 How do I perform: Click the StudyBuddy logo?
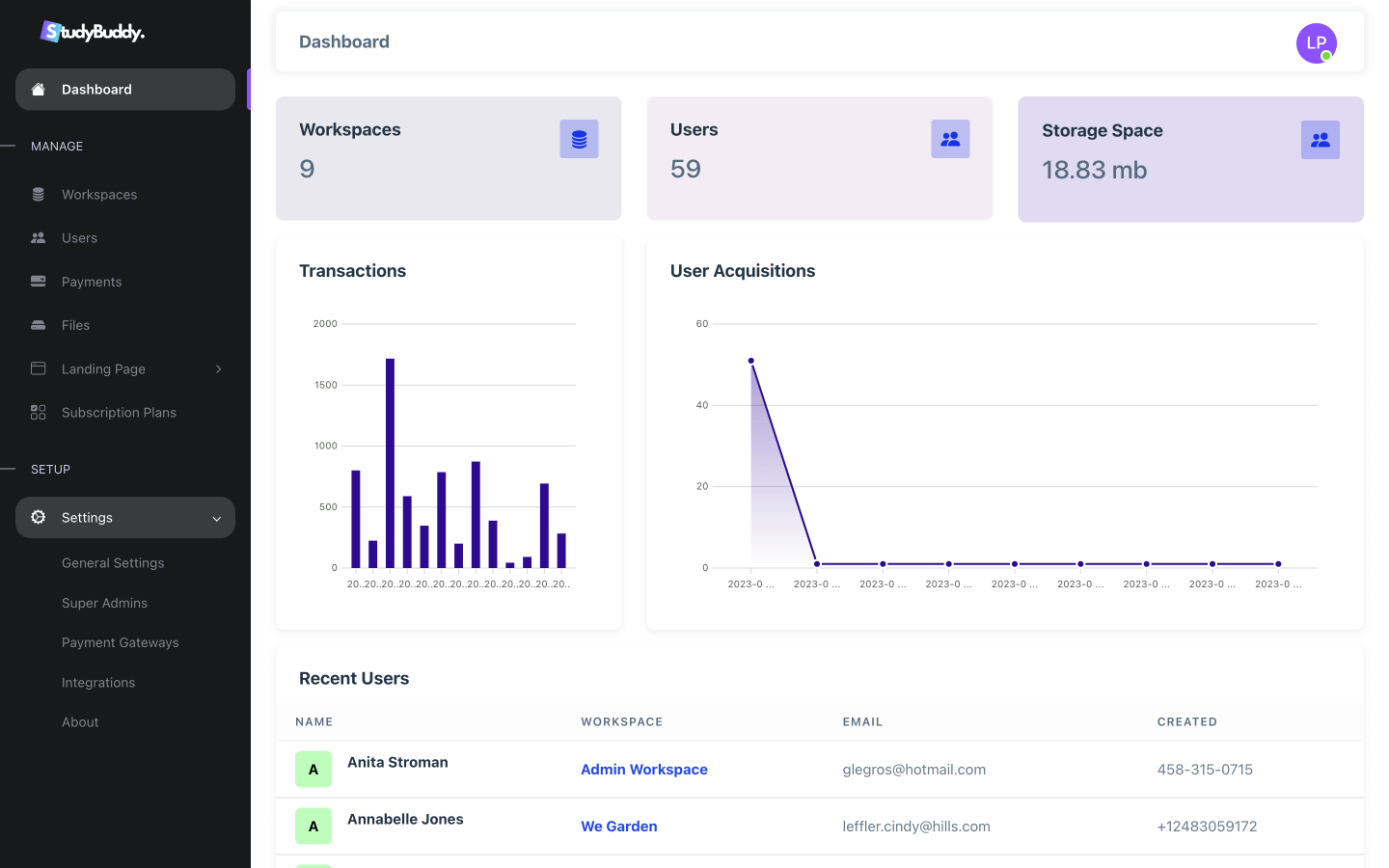coord(93,32)
